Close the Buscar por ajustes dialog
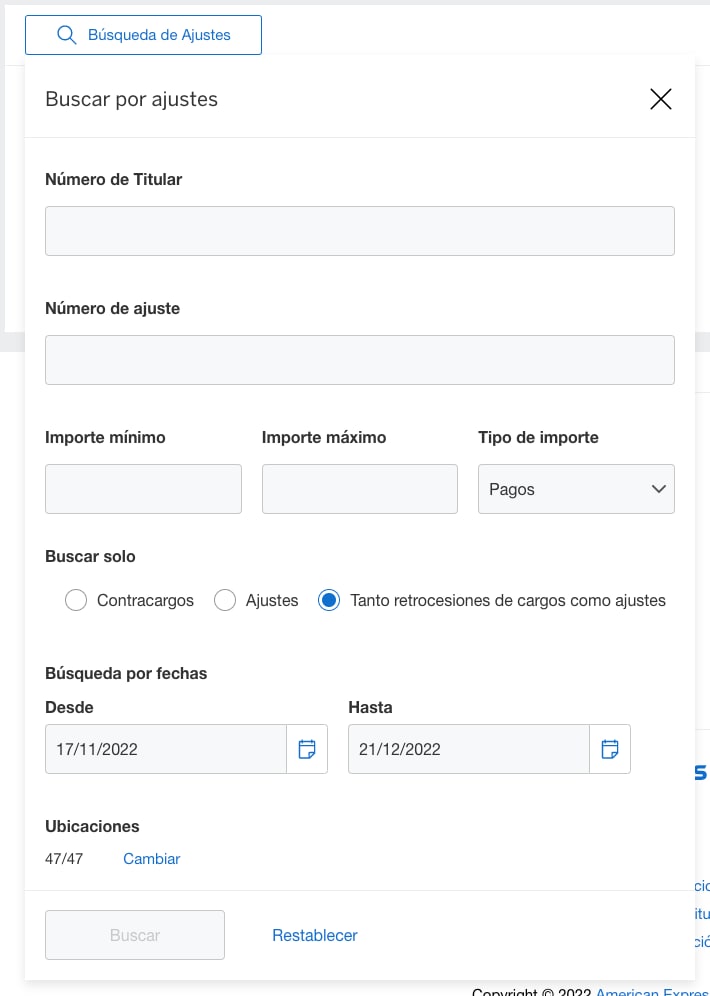The width and height of the screenshot is (710, 996). click(661, 99)
